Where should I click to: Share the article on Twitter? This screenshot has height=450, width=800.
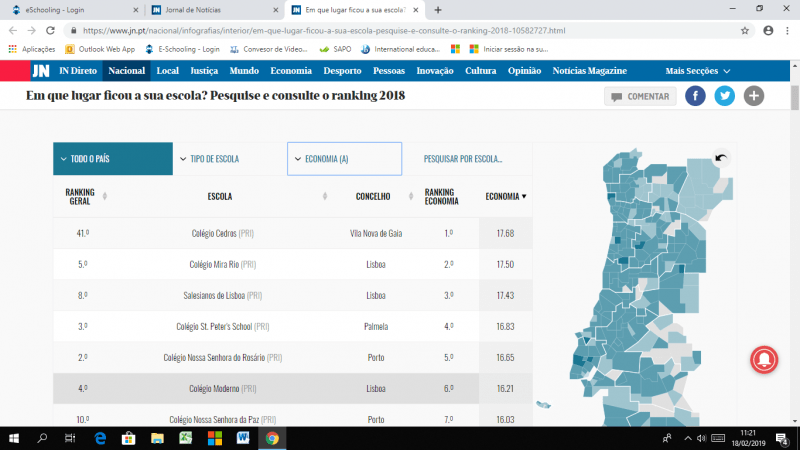pos(724,96)
